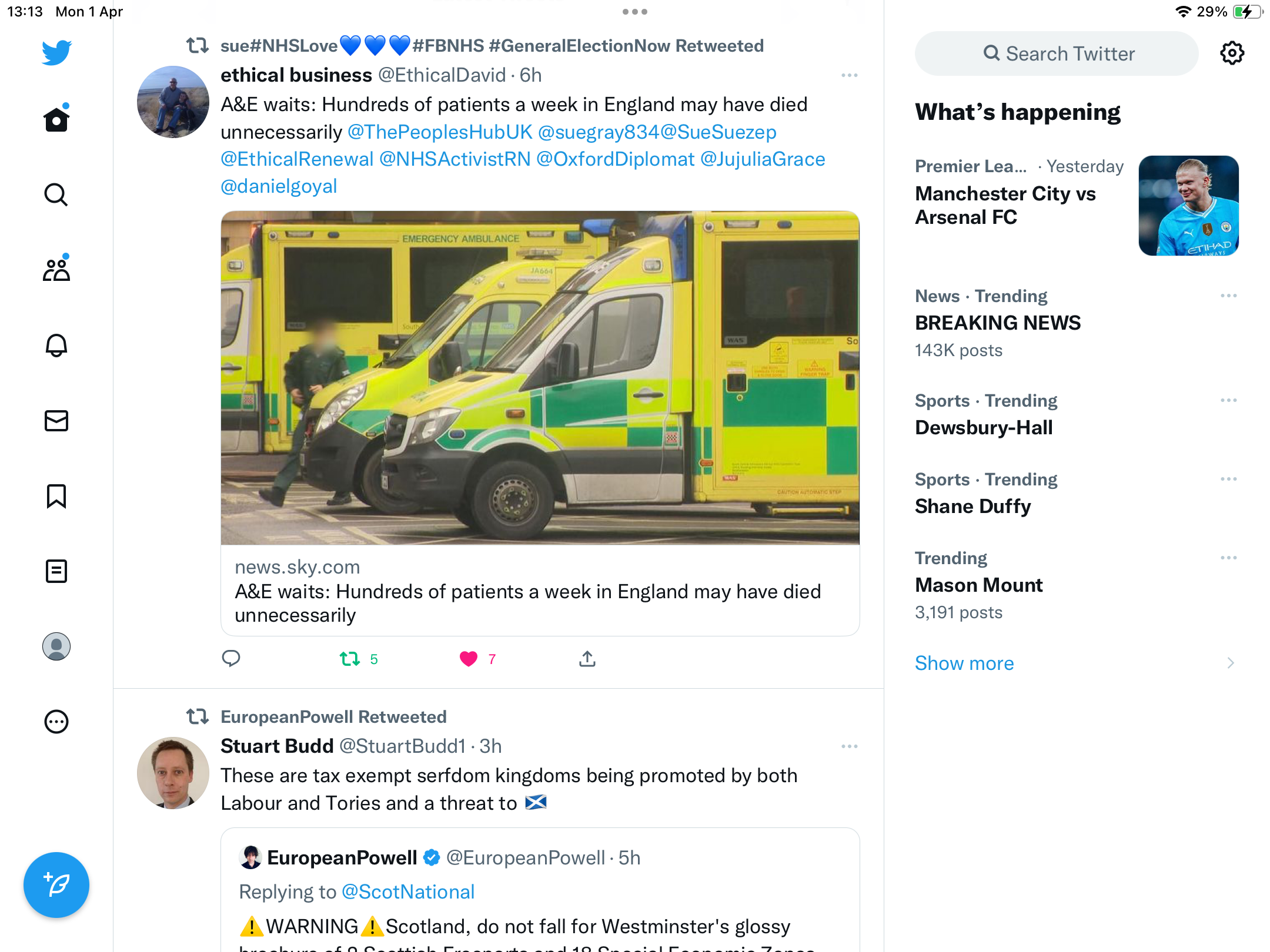
Task: Expand trends with Show more
Action: click(964, 663)
